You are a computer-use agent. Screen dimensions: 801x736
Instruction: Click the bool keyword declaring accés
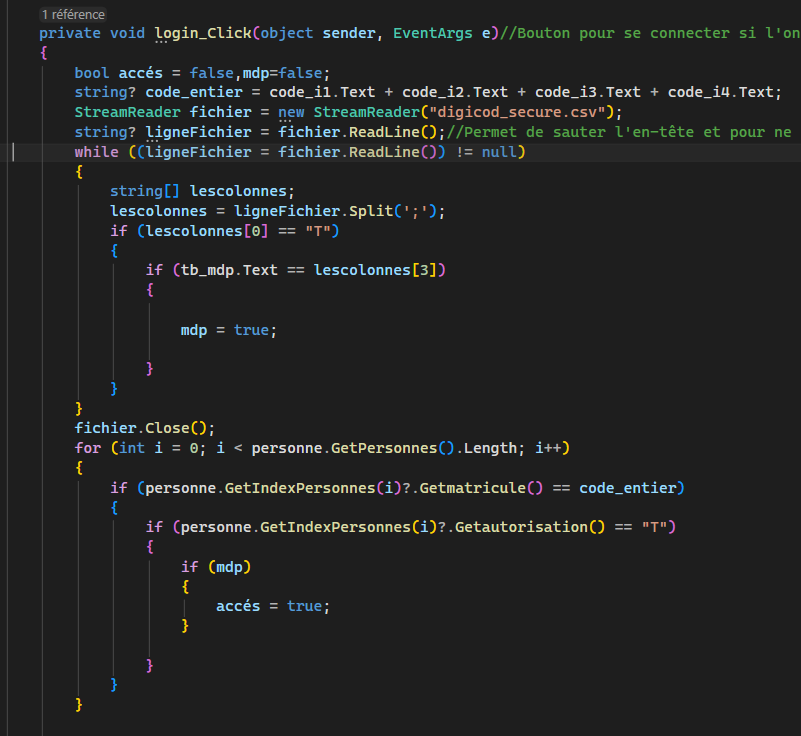[92, 73]
